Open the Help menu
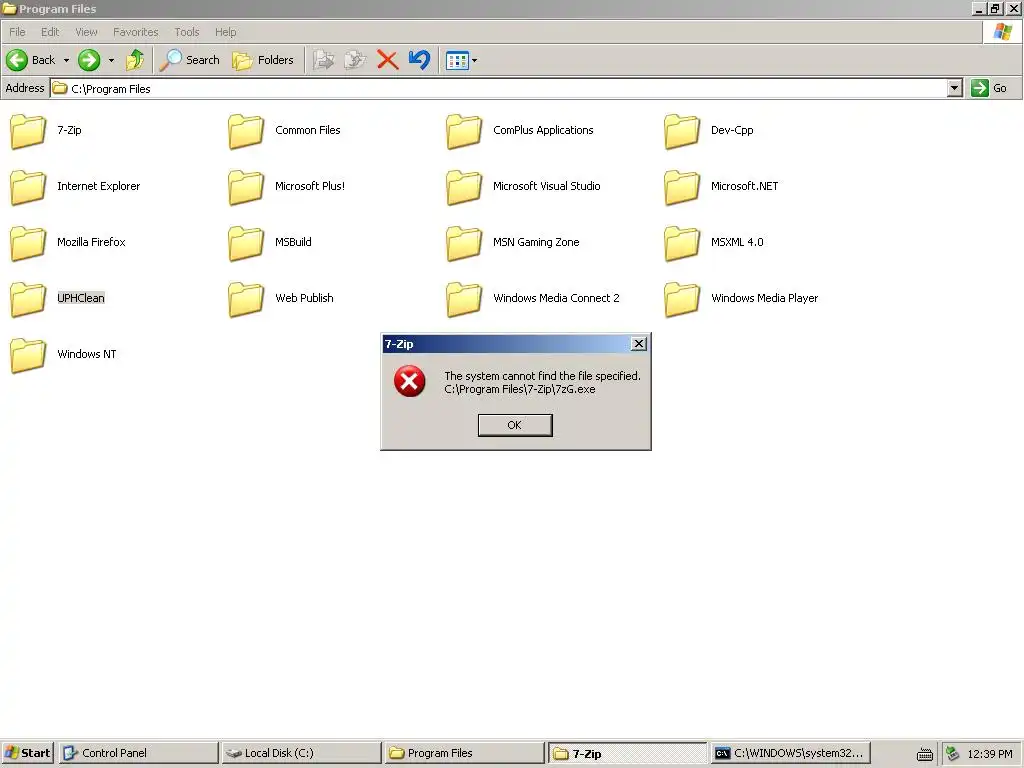This screenshot has height=768, width=1024. (225, 32)
